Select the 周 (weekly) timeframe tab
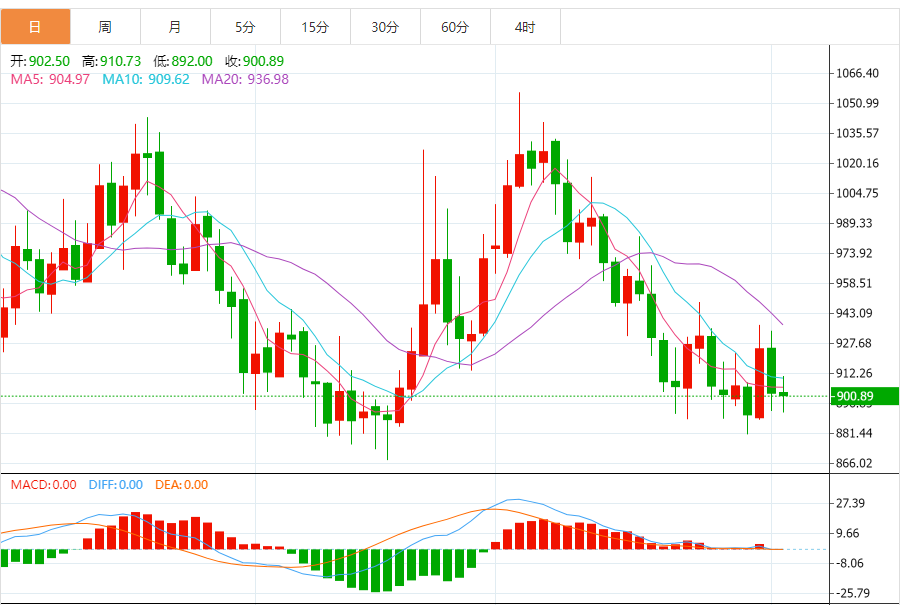906x605 pixels. click(105, 27)
